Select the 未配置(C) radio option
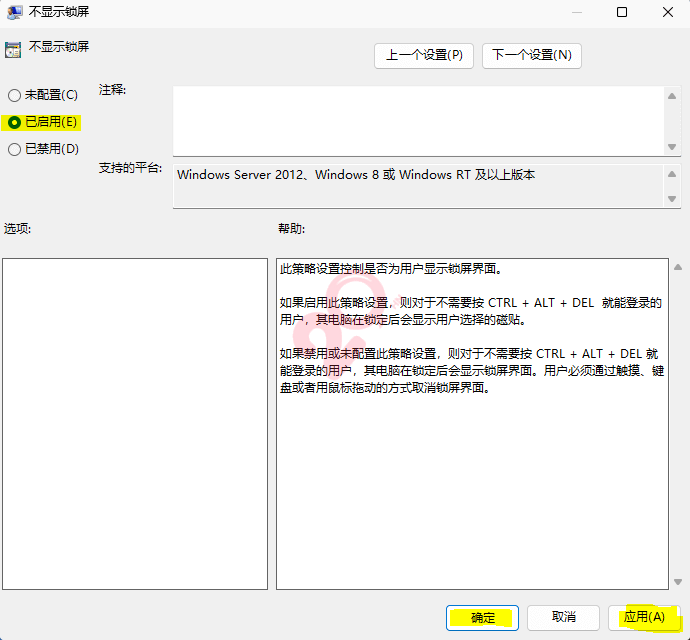Screen dimensions: 690x640 point(14,95)
